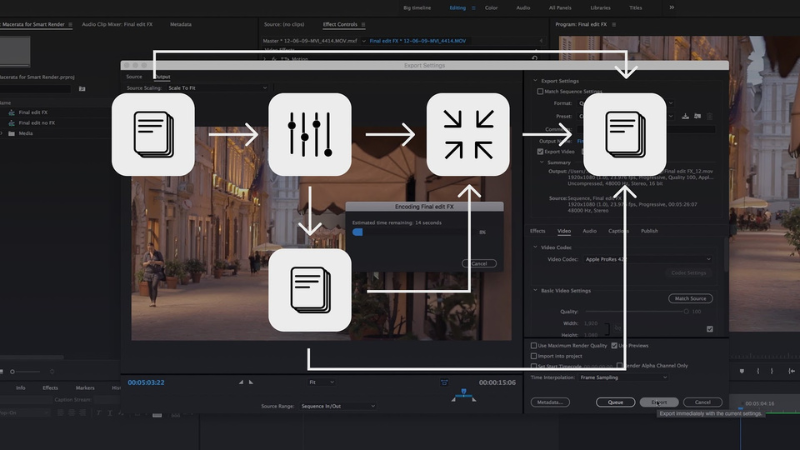Enable Match Sequence Settings checkbox

point(541,91)
